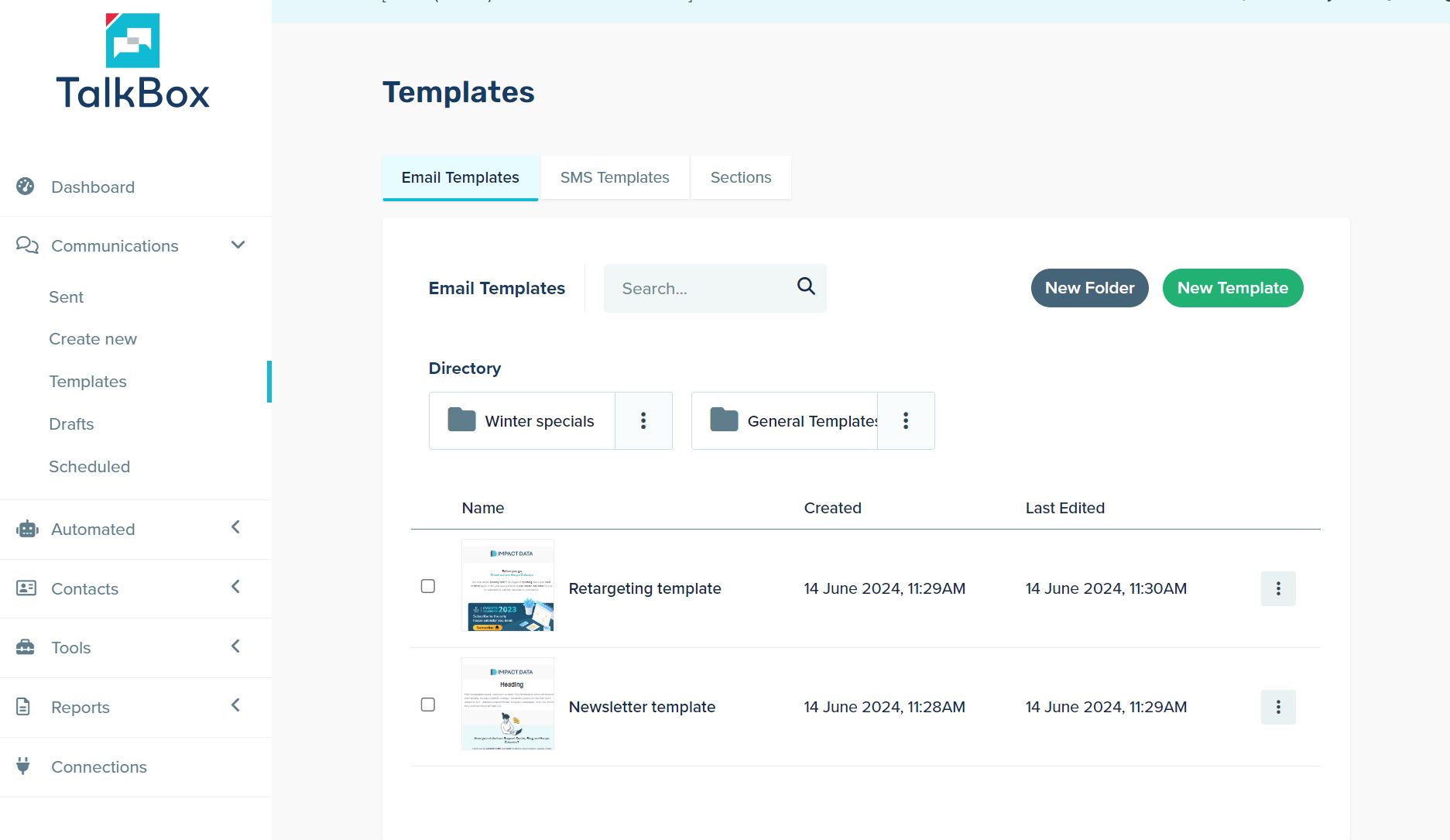Image resolution: width=1450 pixels, height=840 pixels.
Task: Click the TalkBox logo
Action: click(x=133, y=62)
